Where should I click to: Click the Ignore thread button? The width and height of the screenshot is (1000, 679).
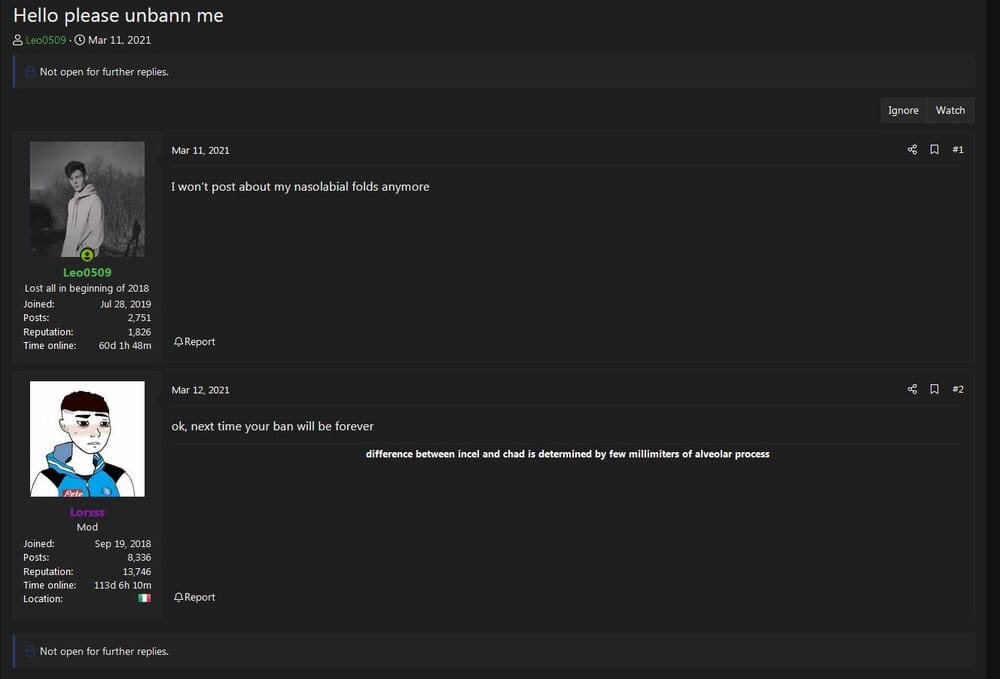903,110
